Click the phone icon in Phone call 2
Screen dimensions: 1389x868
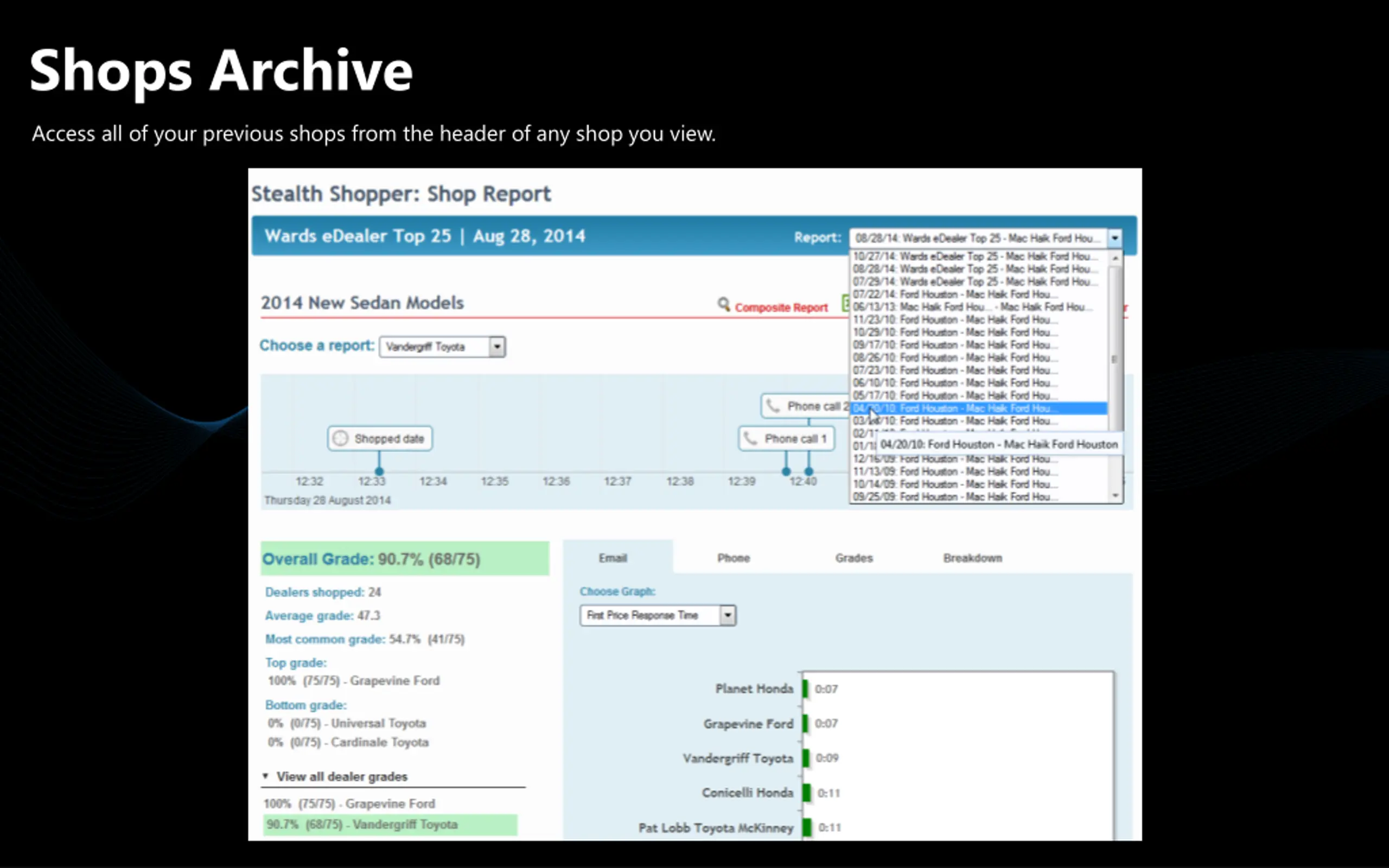[773, 406]
